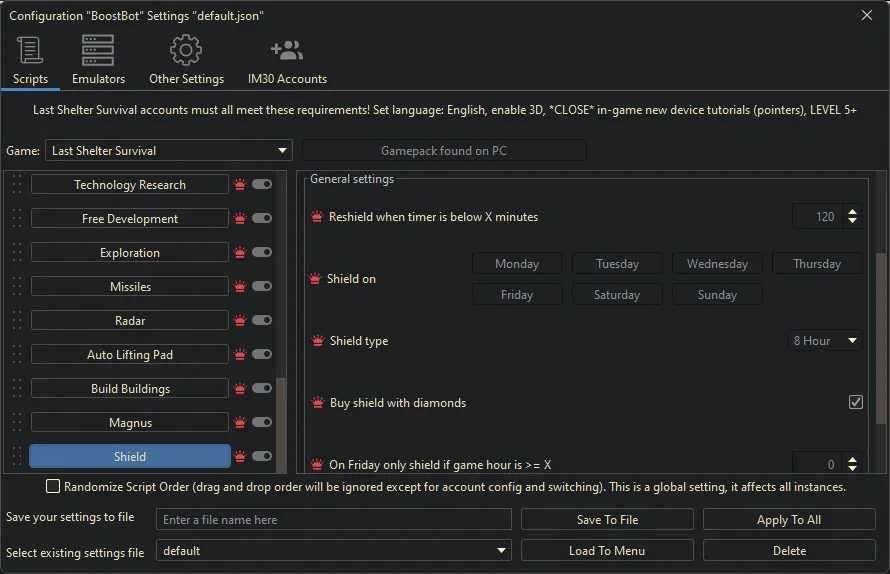
Task: Toggle Build Buildings script switch
Action: pos(262,388)
